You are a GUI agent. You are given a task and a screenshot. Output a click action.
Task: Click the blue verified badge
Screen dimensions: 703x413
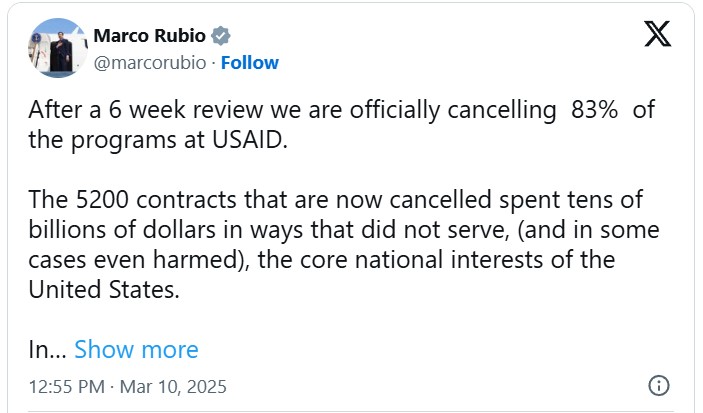(222, 36)
